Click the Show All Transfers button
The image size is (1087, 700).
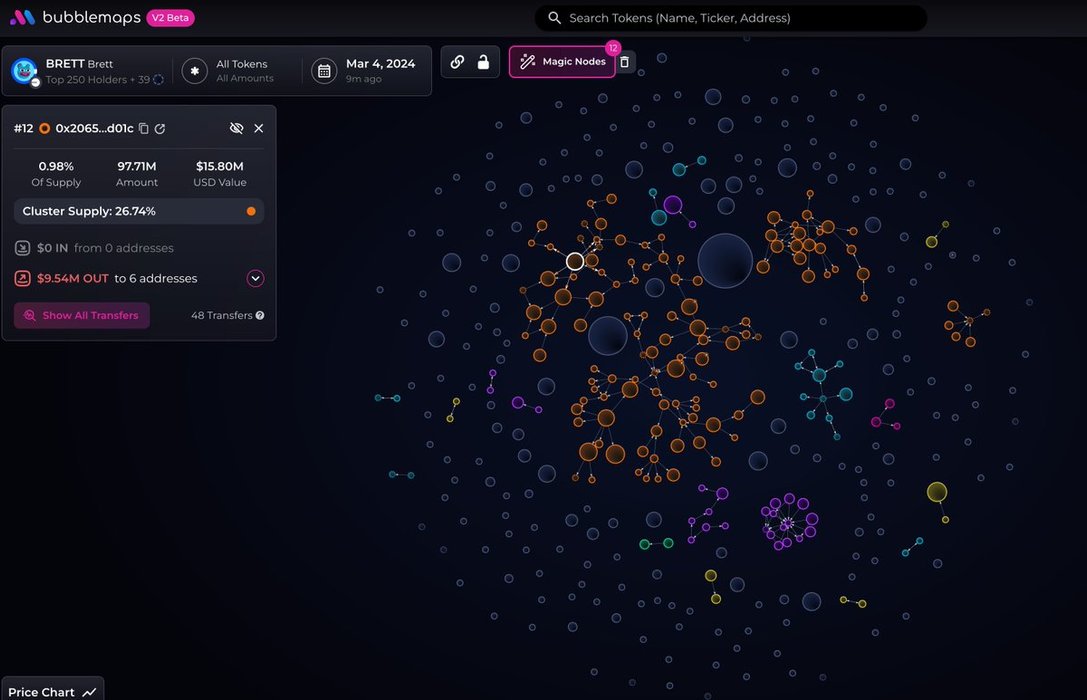click(x=81, y=316)
